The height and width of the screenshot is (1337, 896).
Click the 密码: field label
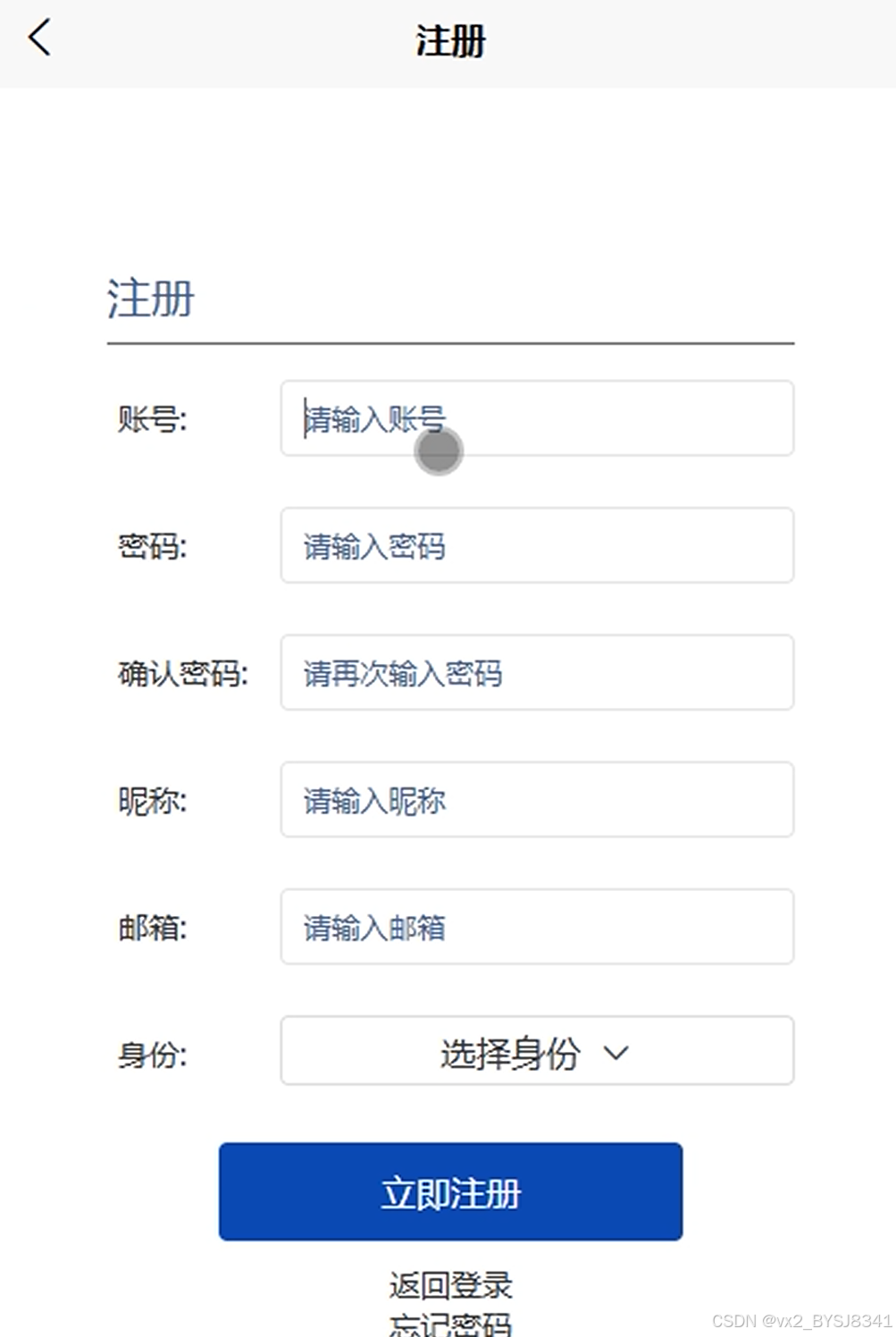click(152, 545)
